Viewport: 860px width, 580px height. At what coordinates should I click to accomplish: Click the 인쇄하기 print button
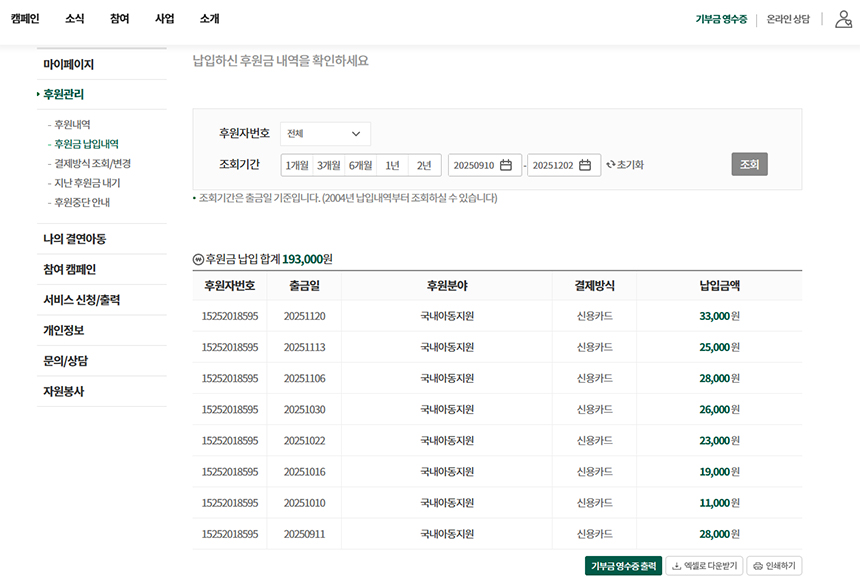click(774, 566)
